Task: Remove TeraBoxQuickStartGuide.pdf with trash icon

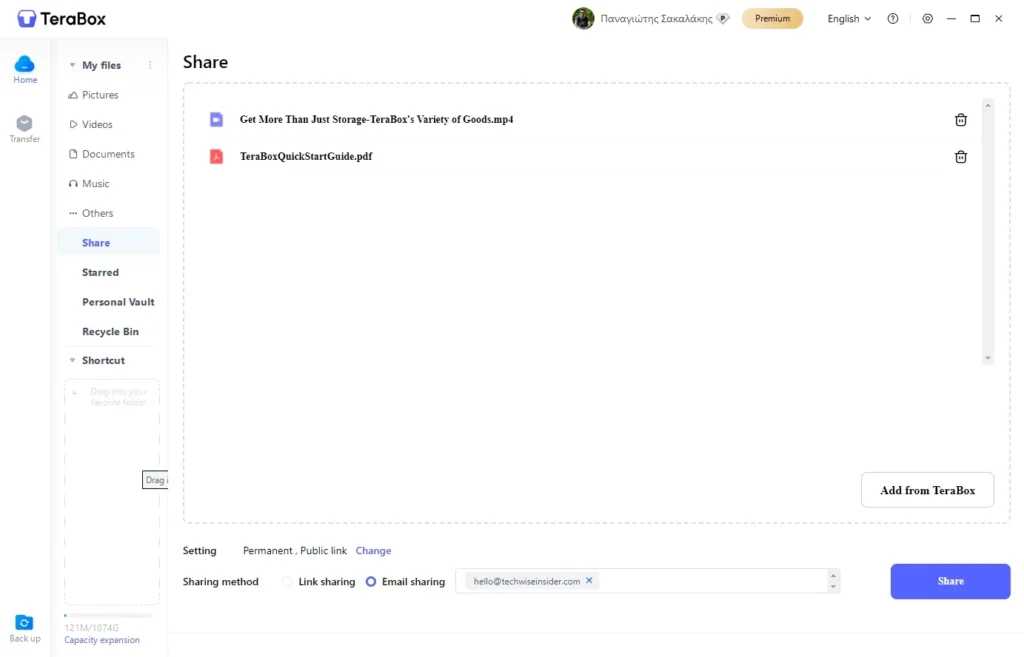Action: pyautogui.click(x=960, y=157)
